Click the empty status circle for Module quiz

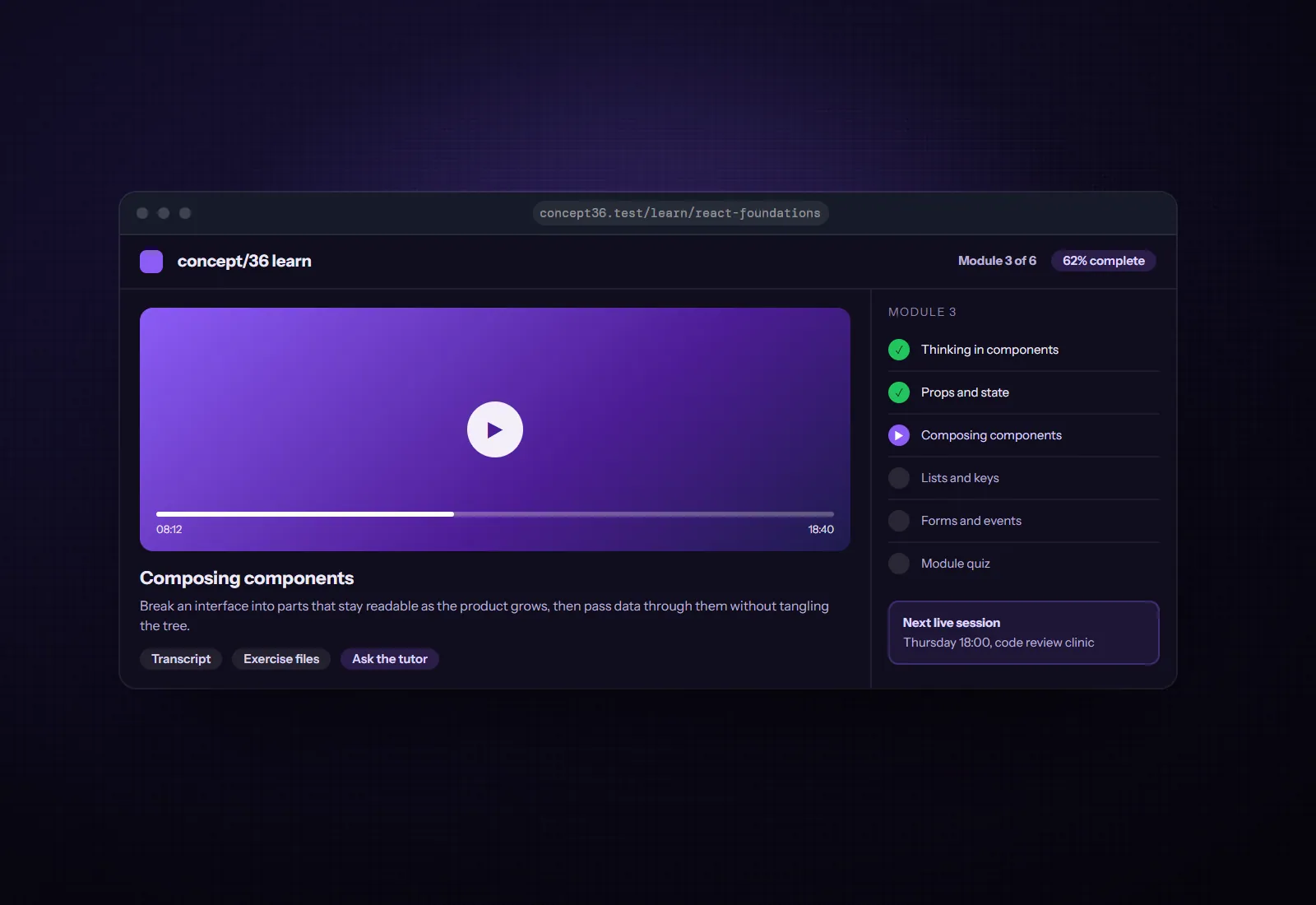tap(899, 564)
